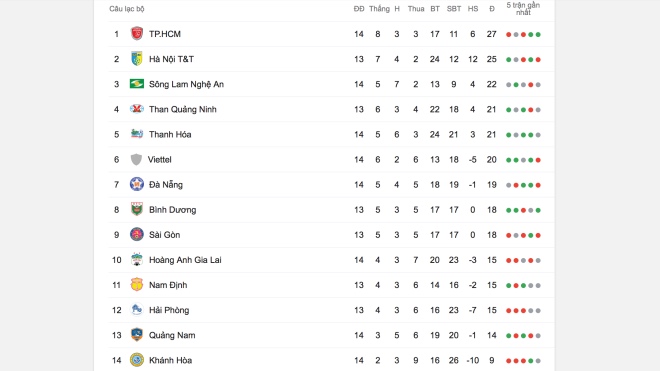Click the 5 trận gần nhất header
Image resolution: width=660 pixels, height=371 pixels.
pos(523,8)
